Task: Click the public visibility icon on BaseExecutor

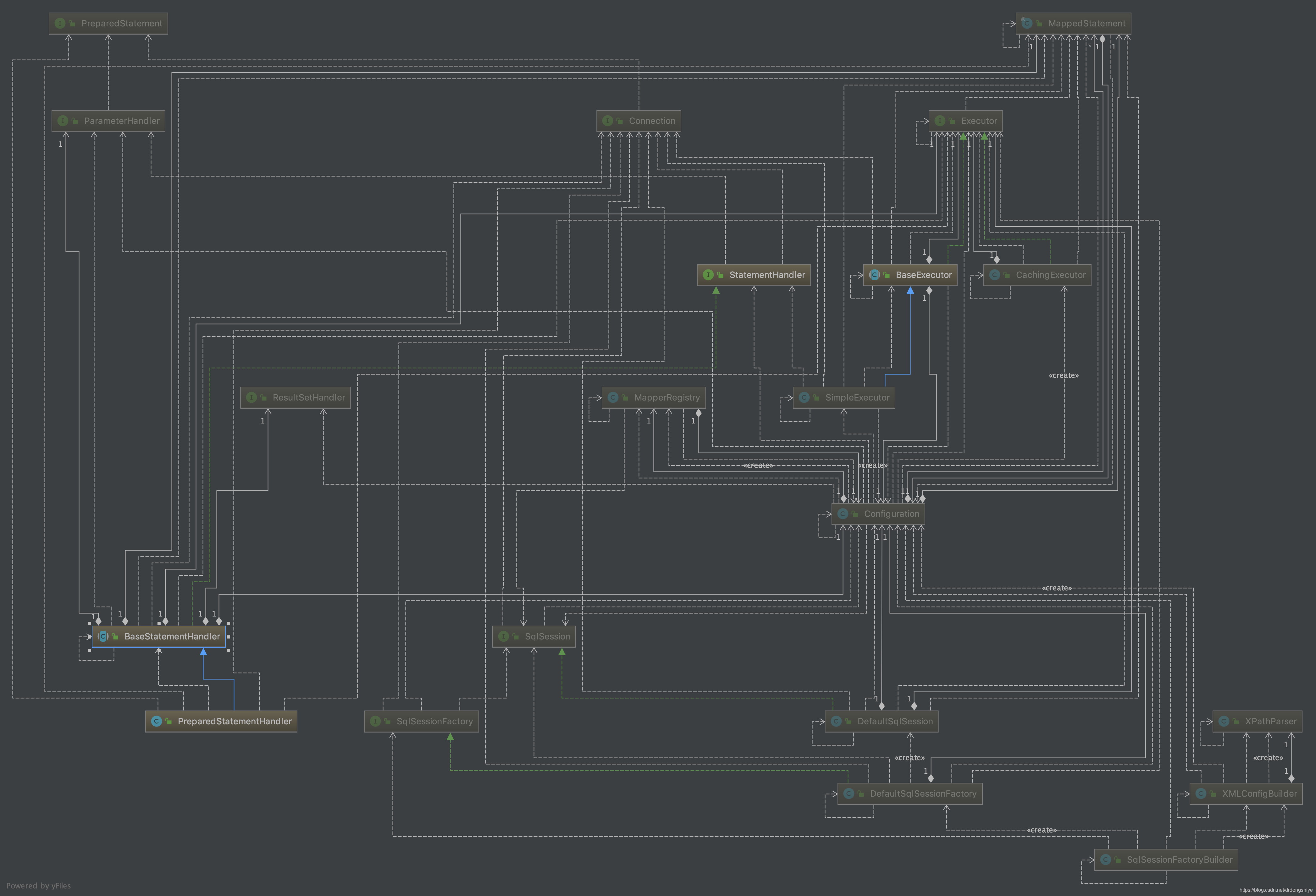Action: pos(887,275)
